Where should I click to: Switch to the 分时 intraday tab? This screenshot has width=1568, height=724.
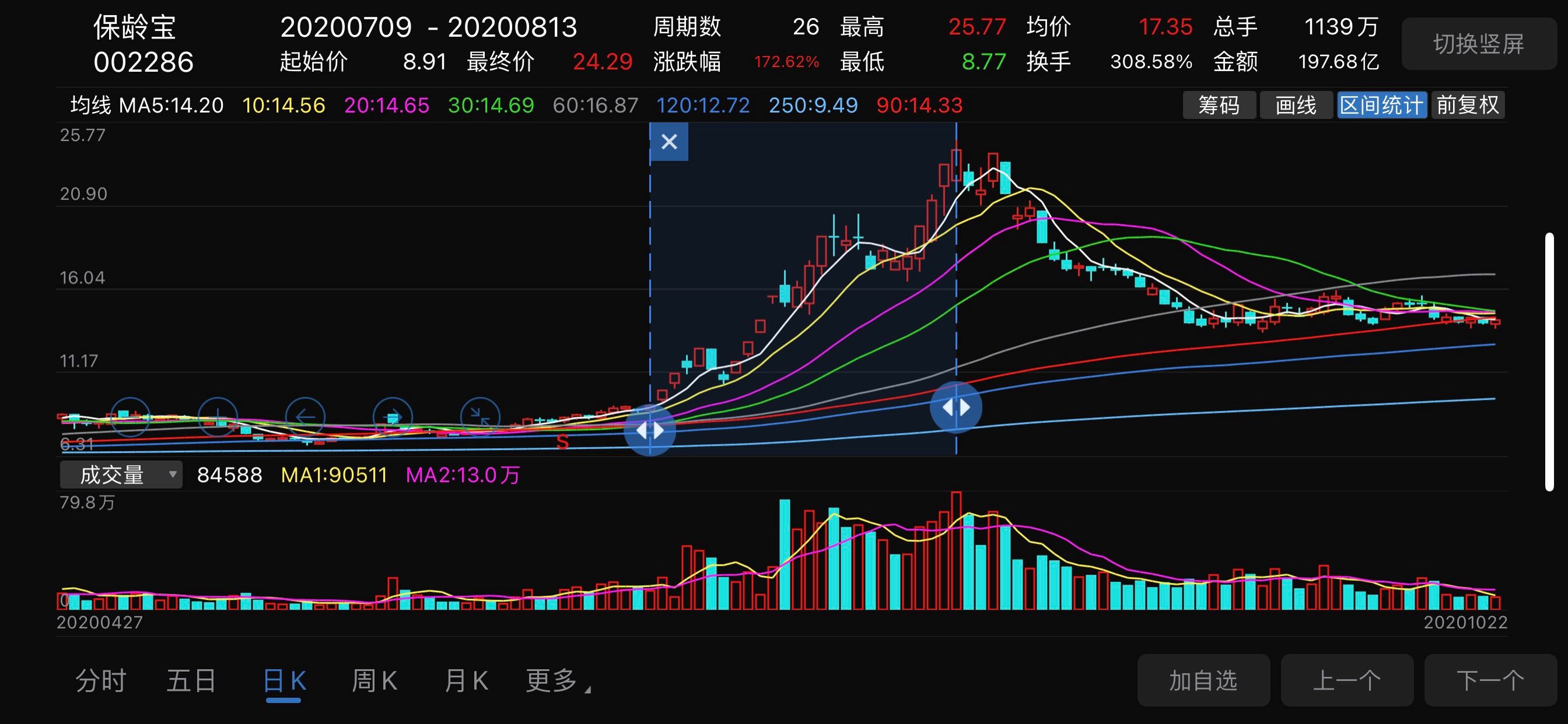tap(101, 680)
